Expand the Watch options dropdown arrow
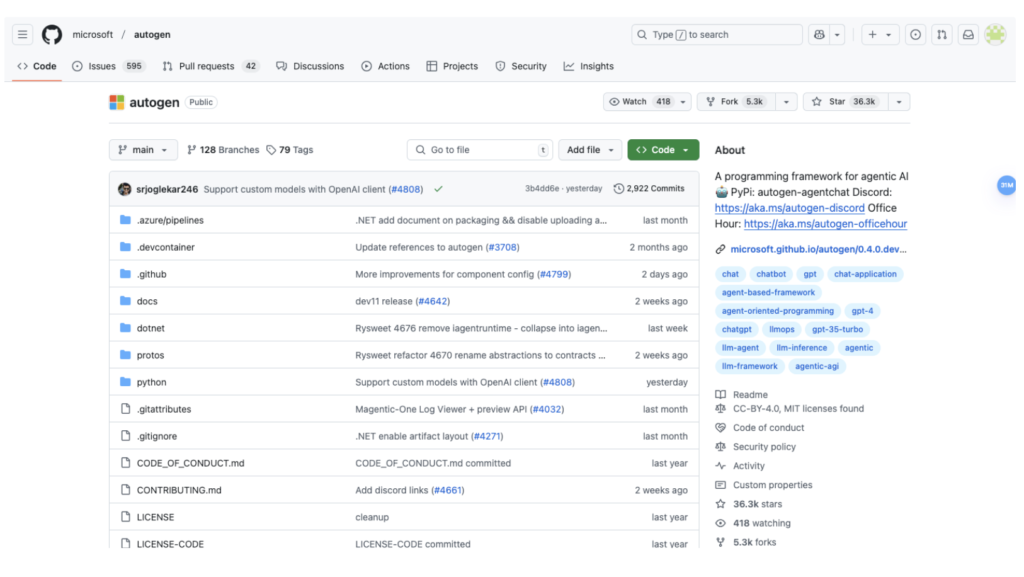 [x=683, y=102]
